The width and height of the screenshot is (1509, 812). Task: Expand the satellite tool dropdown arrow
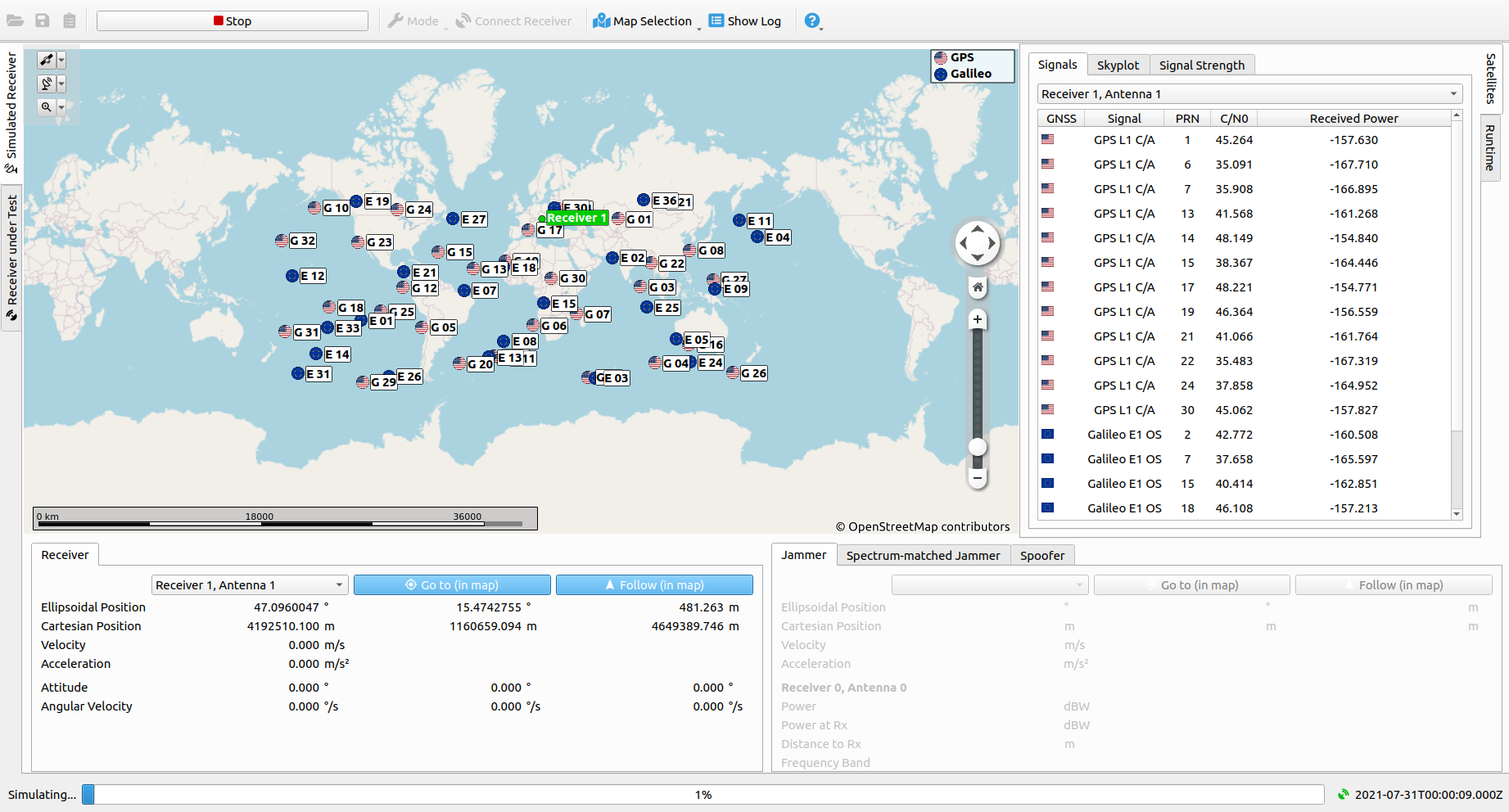[61, 60]
